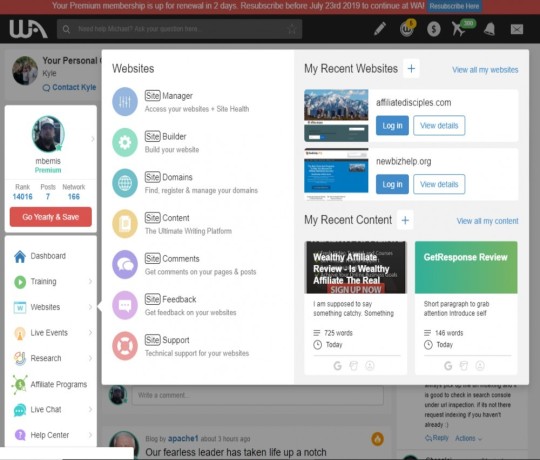Image resolution: width=540 pixels, height=460 pixels.
Task: Add new content with plus button
Action: click(x=405, y=220)
